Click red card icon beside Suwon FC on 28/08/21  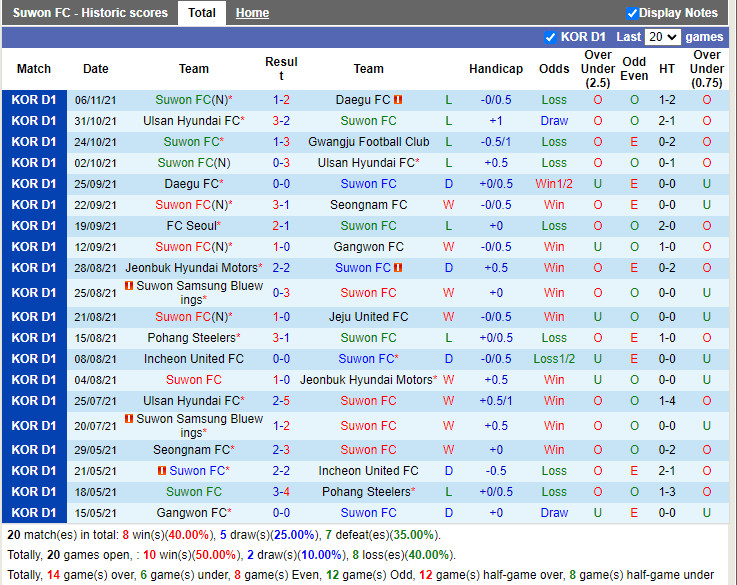(x=398, y=268)
